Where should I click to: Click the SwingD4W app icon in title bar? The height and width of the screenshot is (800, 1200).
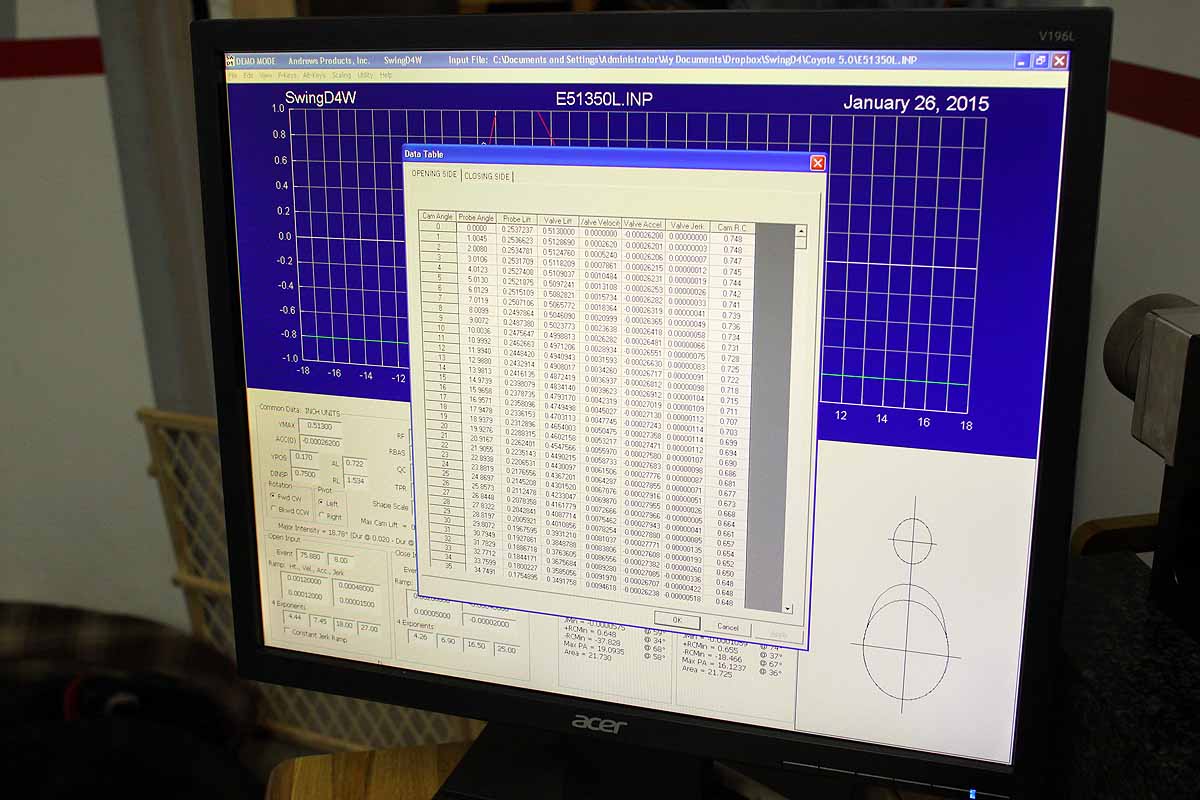click(x=230, y=60)
